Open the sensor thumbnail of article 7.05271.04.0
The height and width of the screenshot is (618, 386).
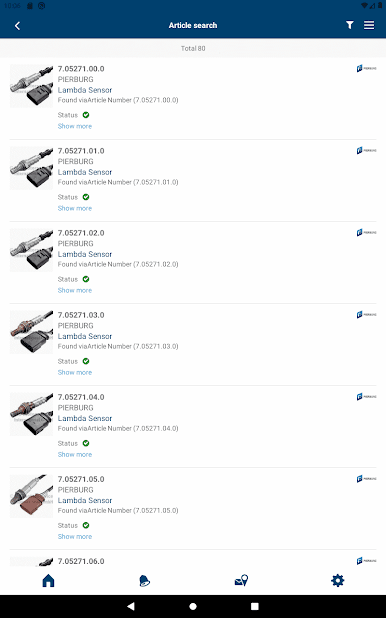(x=32, y=414)
